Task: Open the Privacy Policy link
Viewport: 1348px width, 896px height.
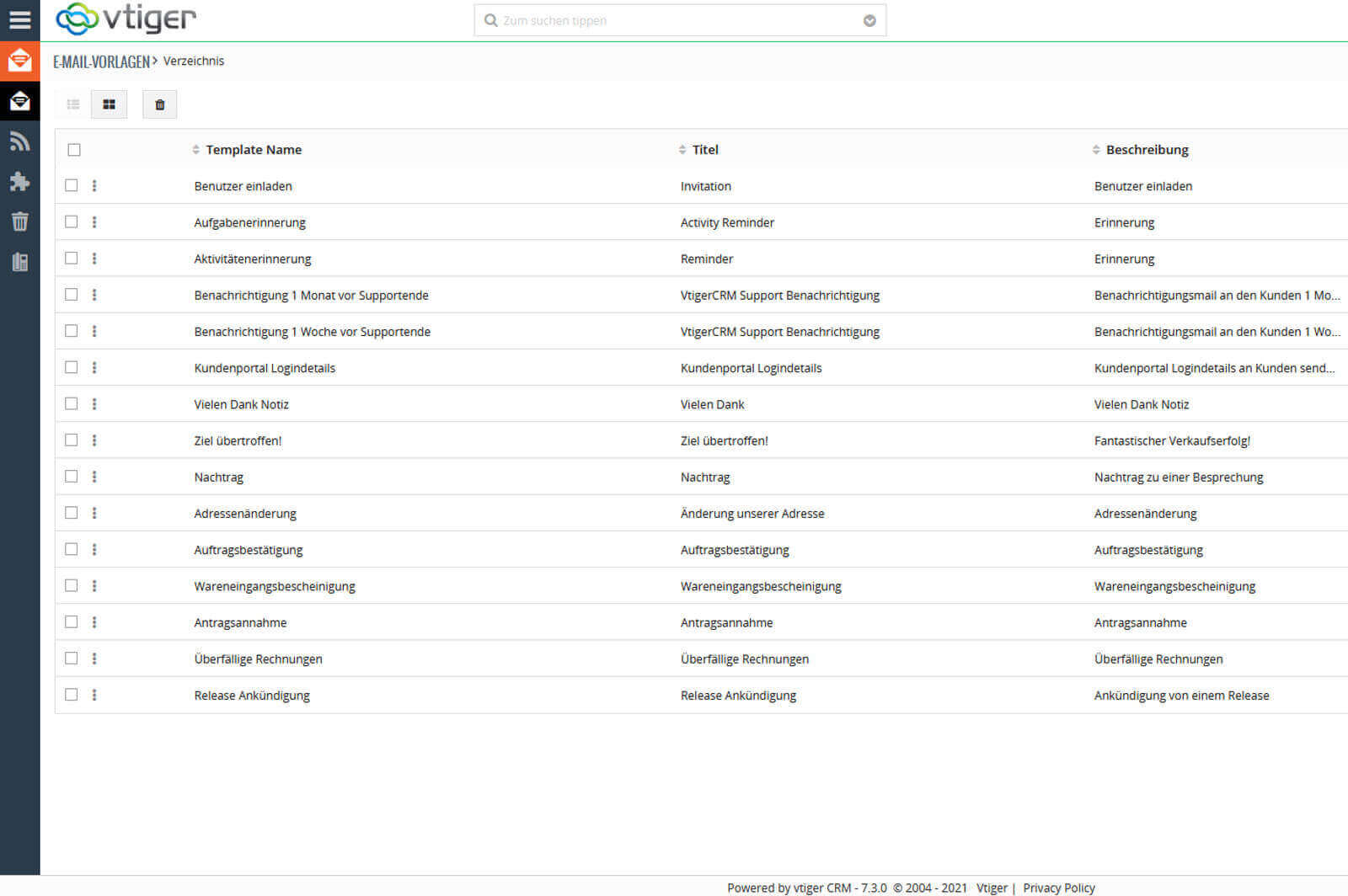Action: point(1058,888)
